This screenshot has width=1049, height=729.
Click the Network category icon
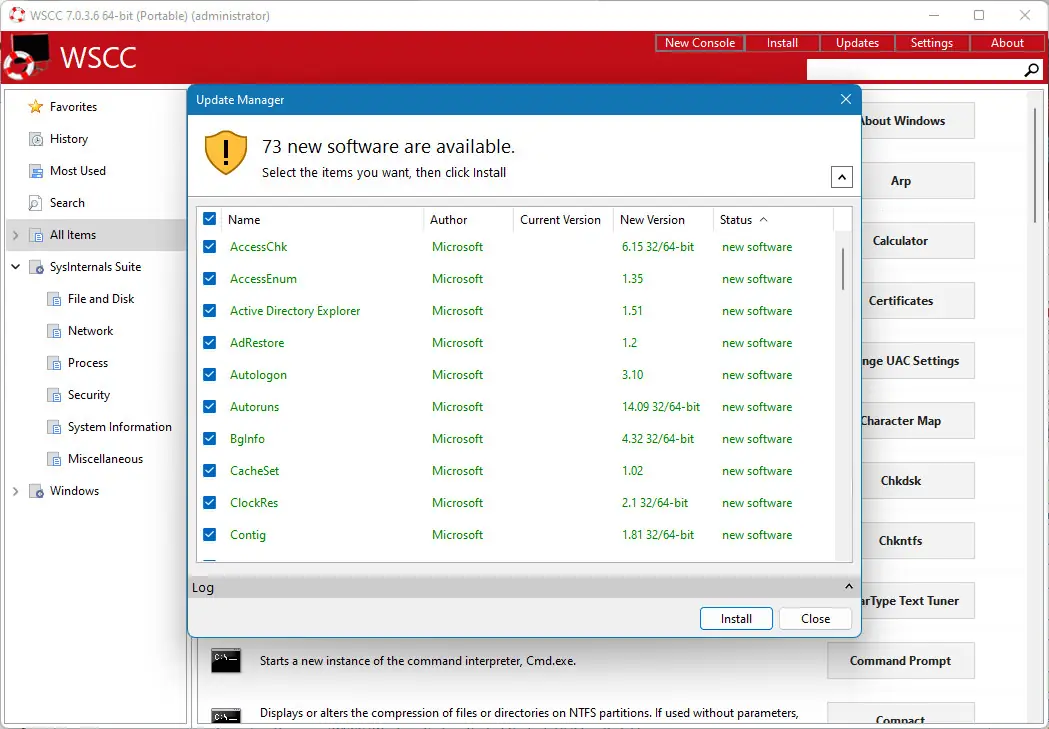tap(54, 331)
